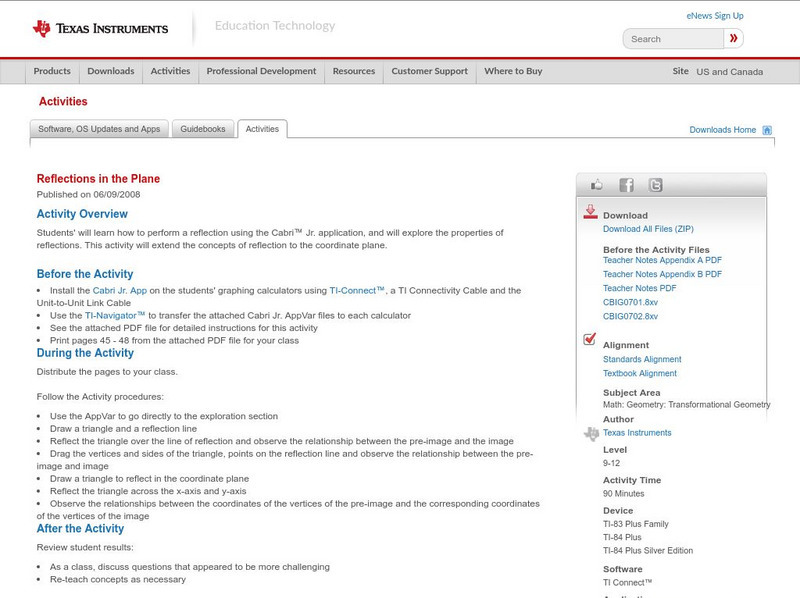Image resolution: width=800 pixels, height=598 pixels.
Task: Select the Activities tab
Action: point(262,129)
